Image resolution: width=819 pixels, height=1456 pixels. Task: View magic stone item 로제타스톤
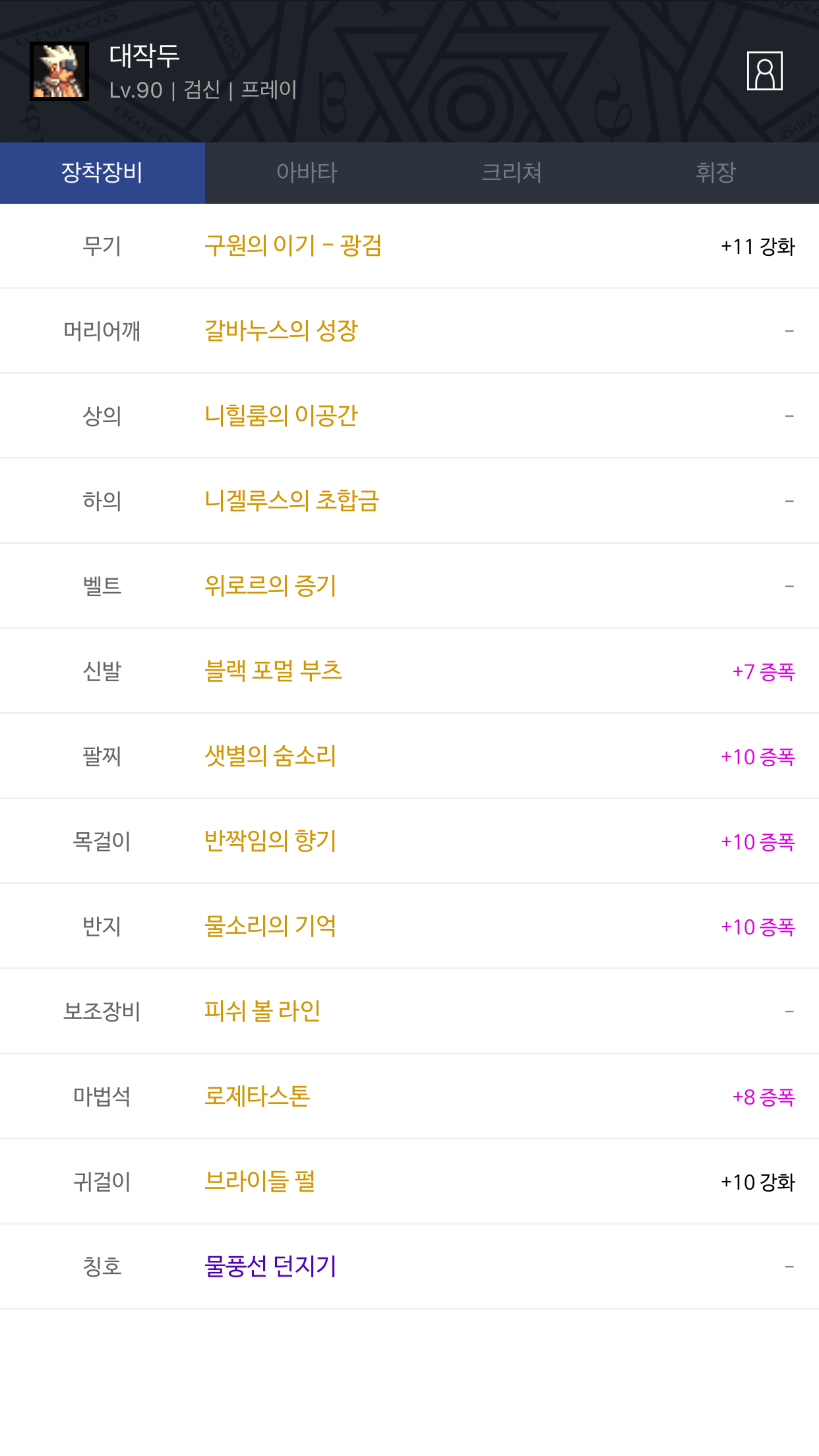pos(257,1096)
